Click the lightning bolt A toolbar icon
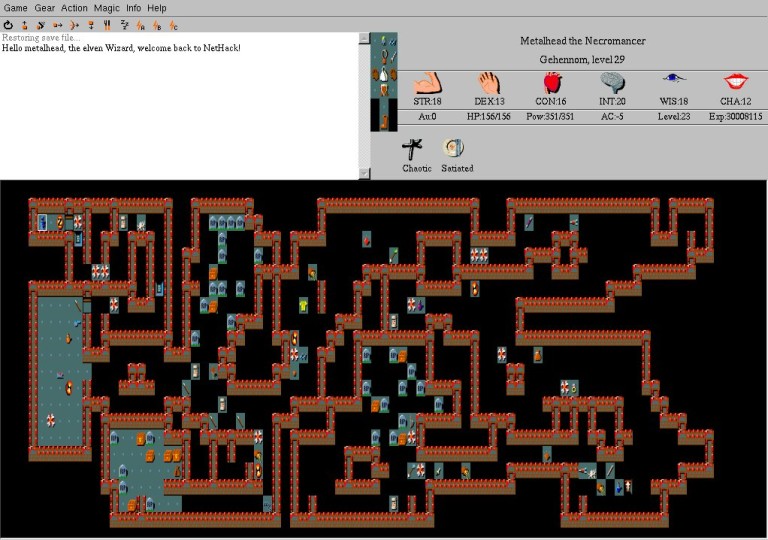The height and width of the screenshot is (540, 768). tap(140, 24)
